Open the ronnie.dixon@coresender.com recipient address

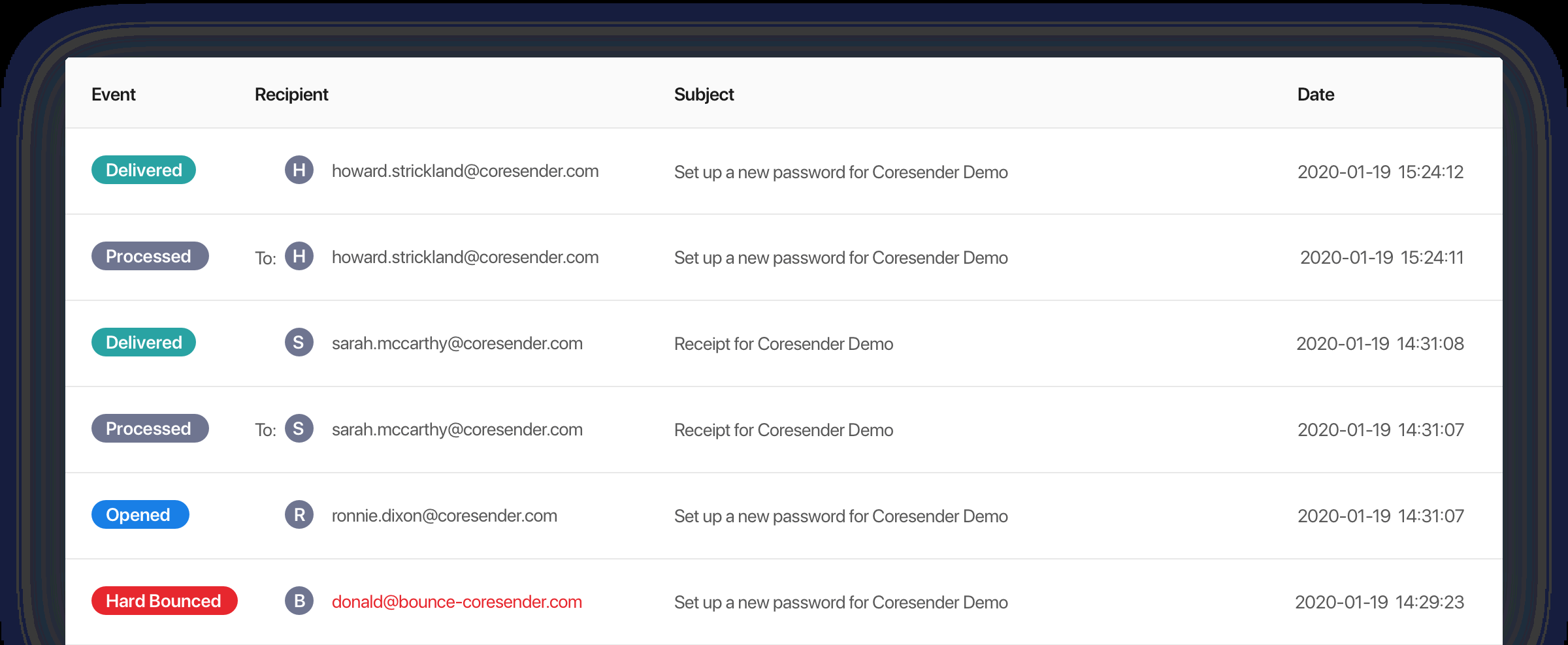(444, 516)
